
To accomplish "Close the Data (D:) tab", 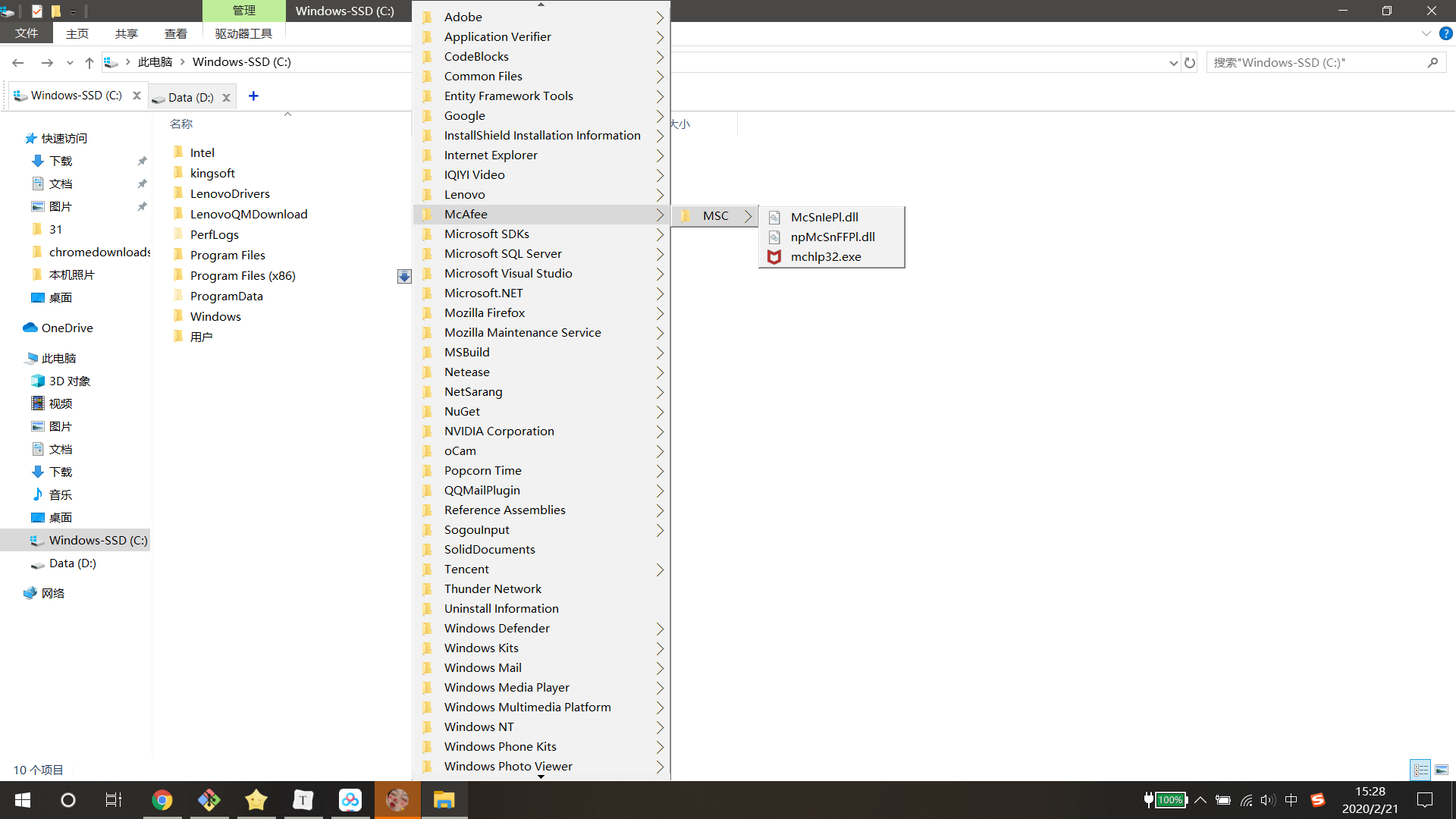I will [x=226, y=98].
